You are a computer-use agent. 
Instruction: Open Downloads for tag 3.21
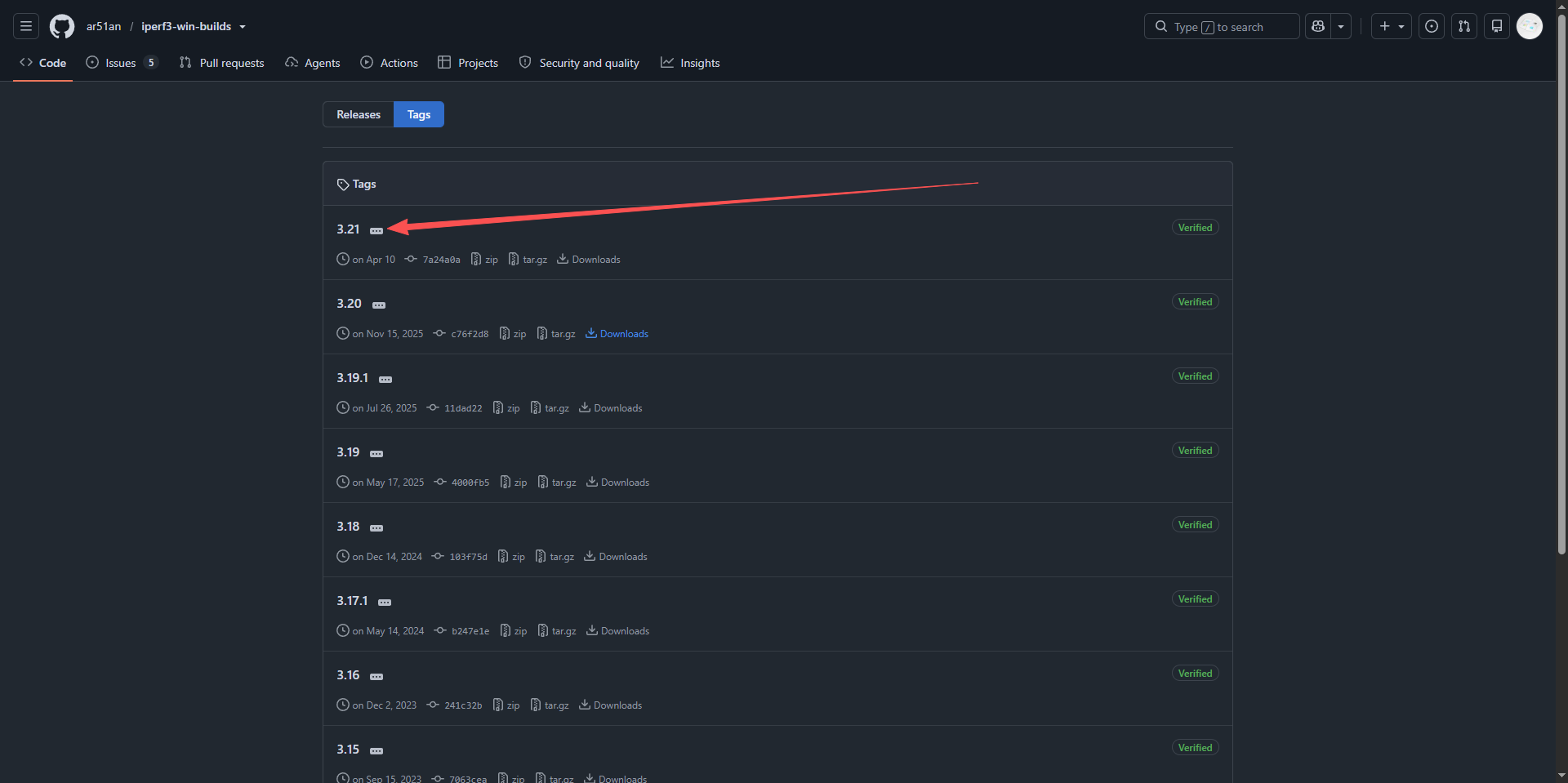click(589, 260)
